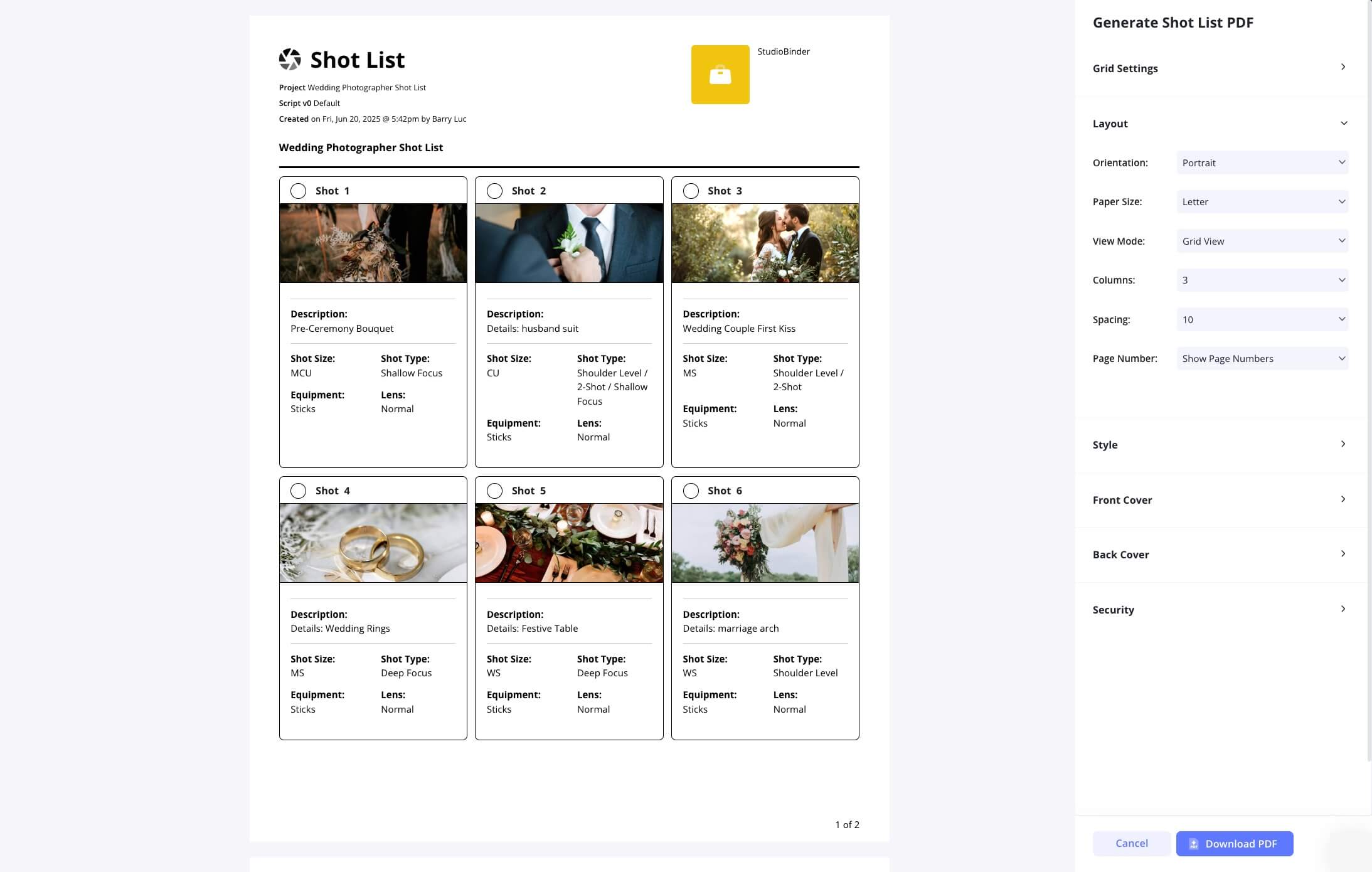Expand the Back Cover section

pos(1220,554)
